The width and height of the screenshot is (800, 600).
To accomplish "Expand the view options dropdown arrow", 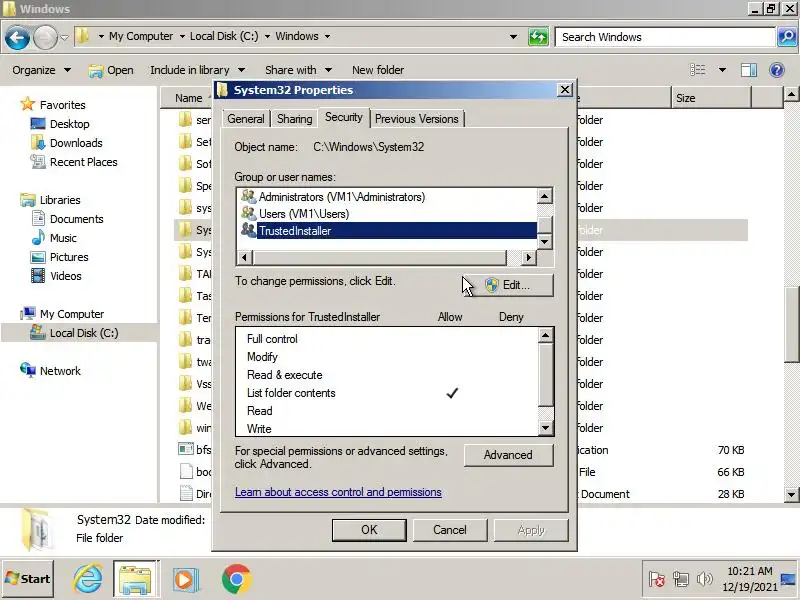I will pos(722,70).
